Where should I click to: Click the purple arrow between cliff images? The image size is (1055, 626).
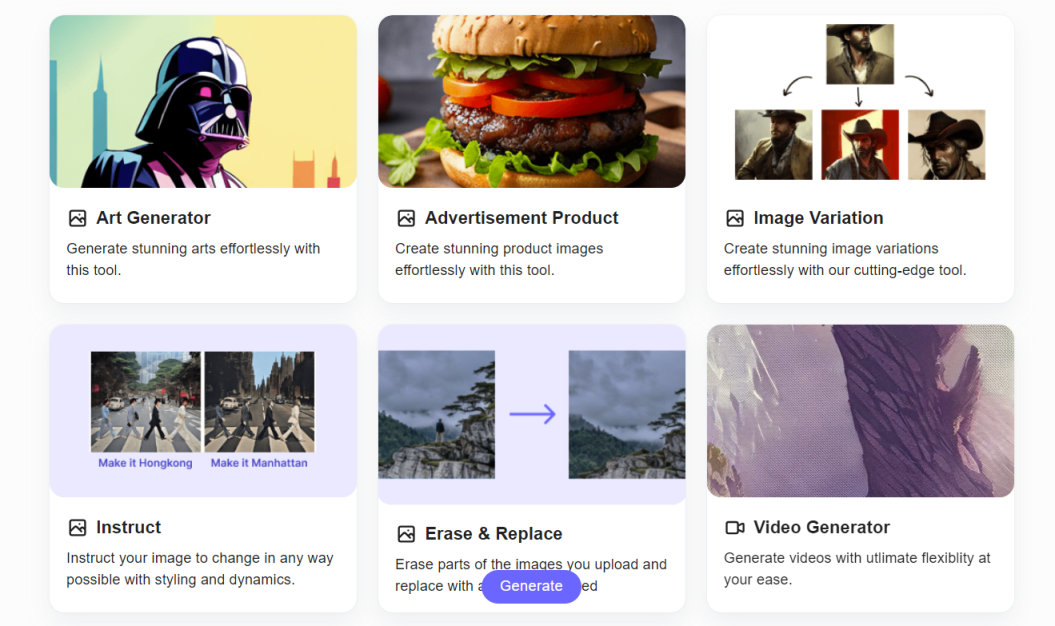coord(532,414)
